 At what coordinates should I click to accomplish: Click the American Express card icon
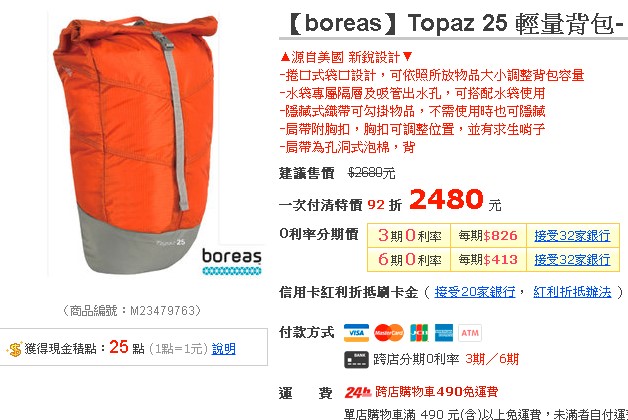point(444,333)
